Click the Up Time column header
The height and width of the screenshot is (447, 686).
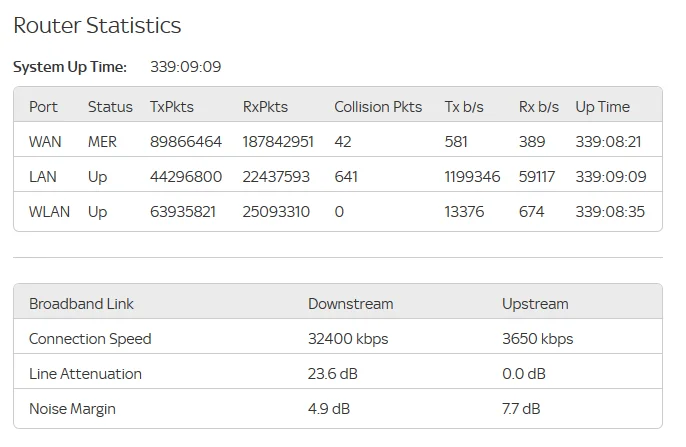pyautogui.click(x=602, y=107)
